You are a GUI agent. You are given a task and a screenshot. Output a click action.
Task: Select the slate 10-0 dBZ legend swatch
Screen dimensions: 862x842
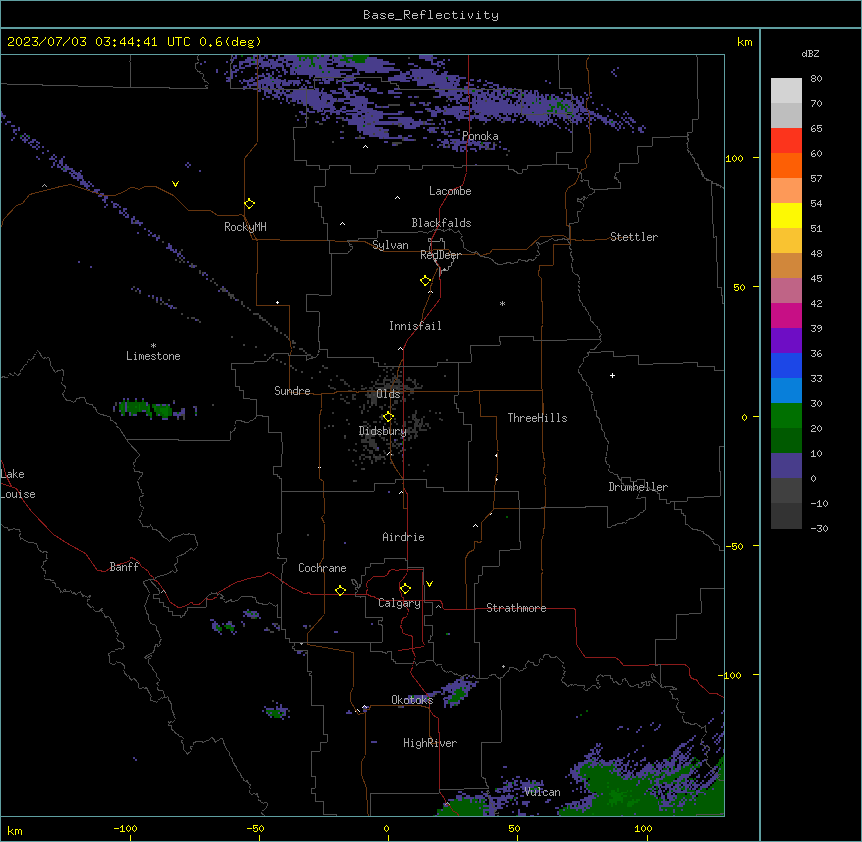pos(786,466)
